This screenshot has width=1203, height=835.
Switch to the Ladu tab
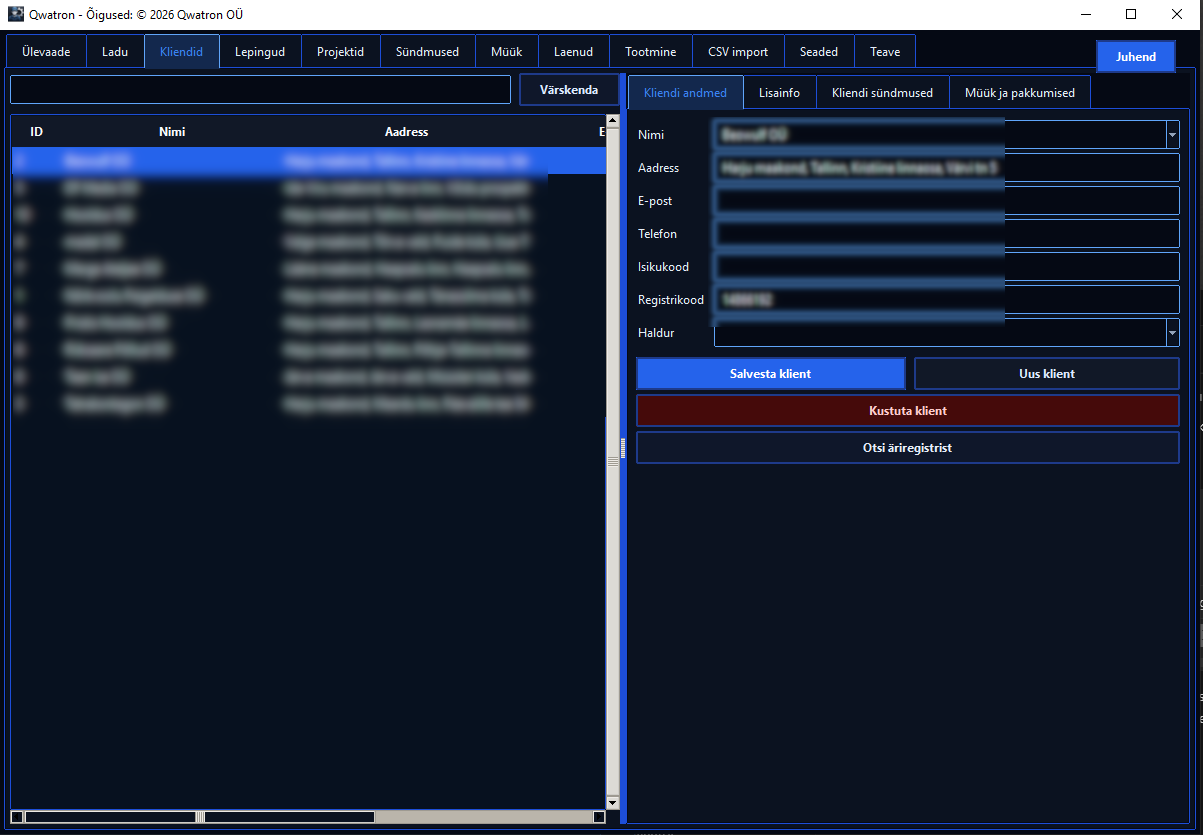click(115, 52)
